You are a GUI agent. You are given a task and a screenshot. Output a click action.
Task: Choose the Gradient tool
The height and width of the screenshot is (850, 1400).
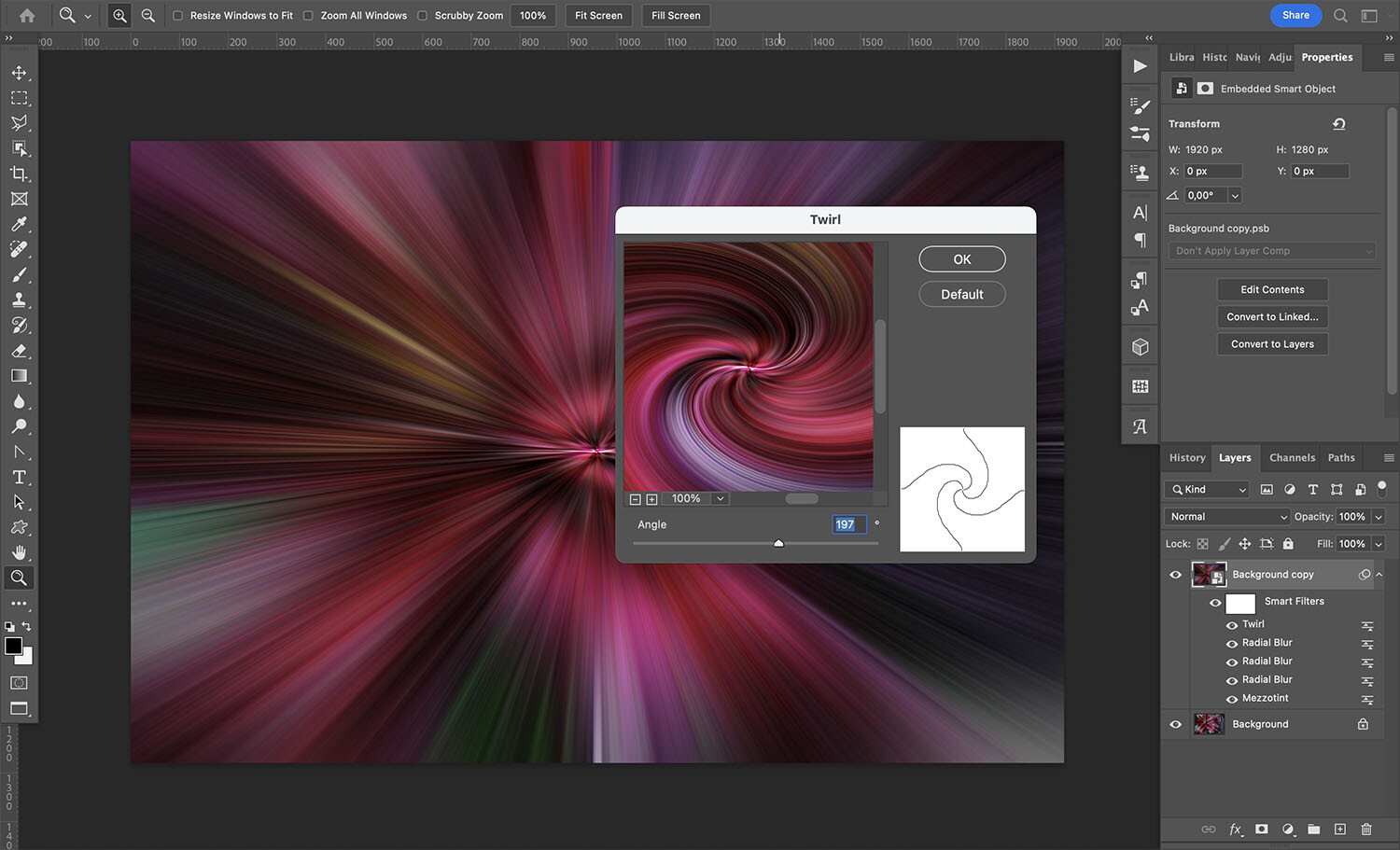(x=19, y=376)
